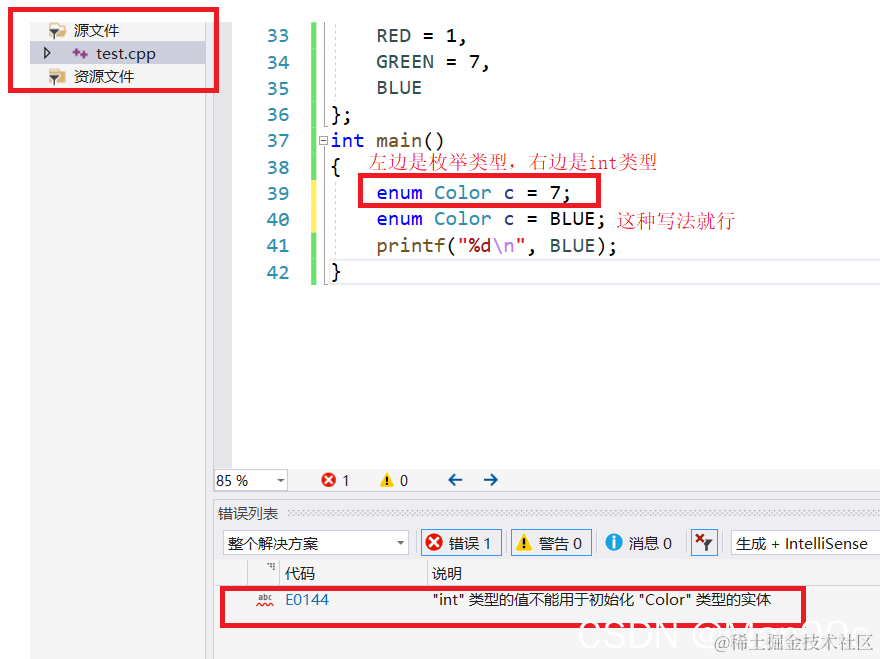
Task: Click the test.cpp C++ file icon
Action: pos(80,53)
